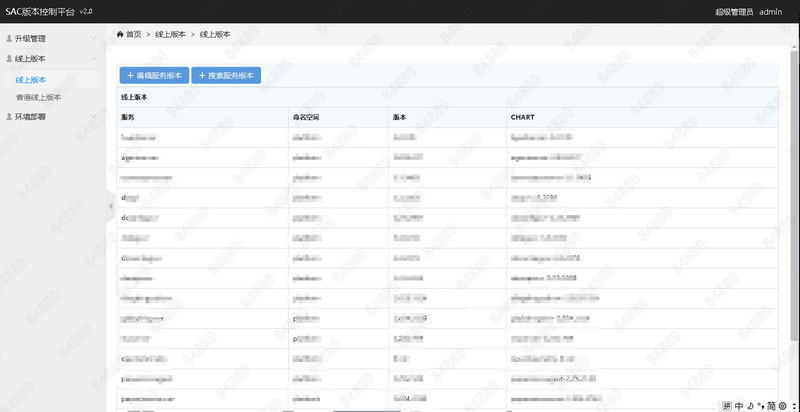Open the 环境部署 sidebar menu

click(53, 117)
